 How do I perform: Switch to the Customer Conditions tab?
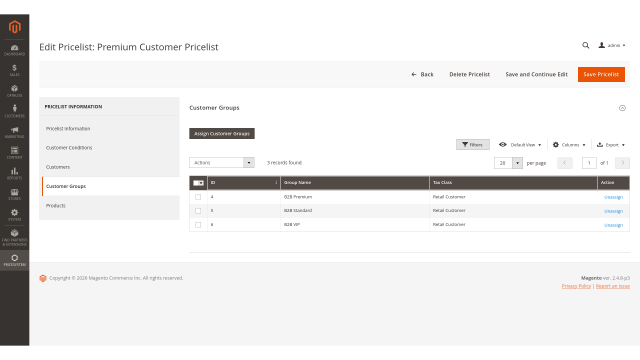pyautogui.click(x=110, y=148)
